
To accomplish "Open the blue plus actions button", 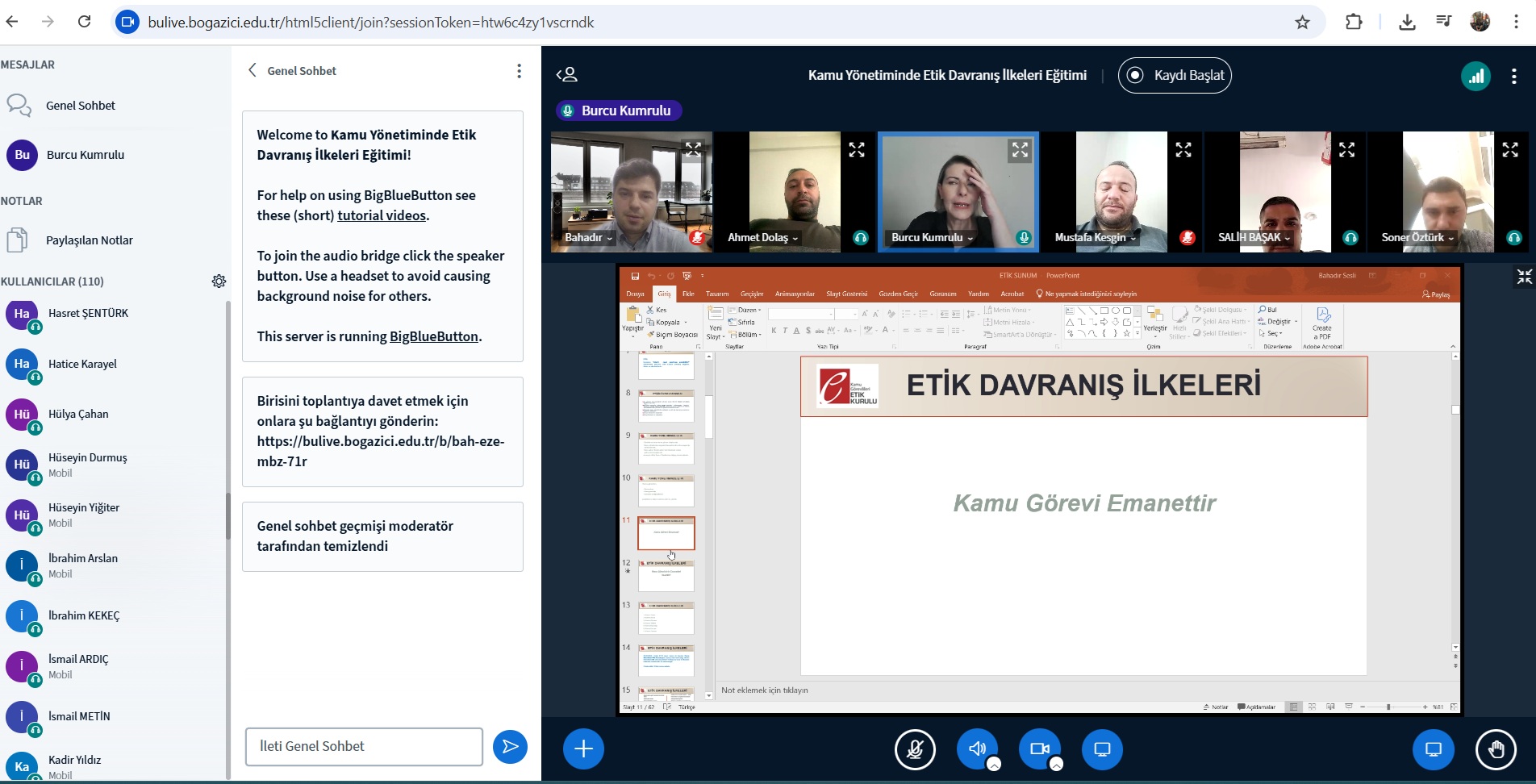I will point(583,749).
